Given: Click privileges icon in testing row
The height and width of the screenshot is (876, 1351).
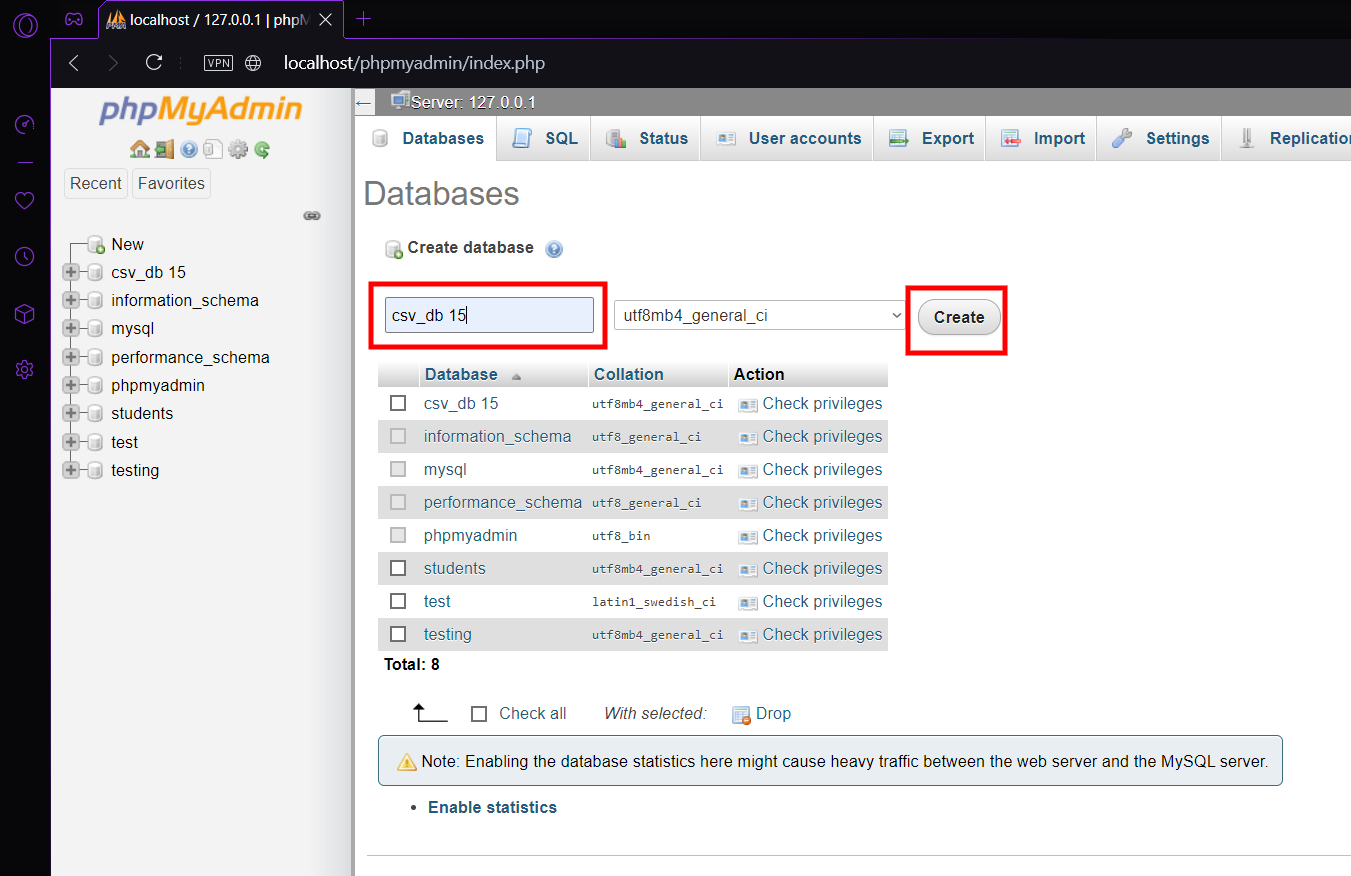Looking at the screenshot, I should tap(748, 636).
